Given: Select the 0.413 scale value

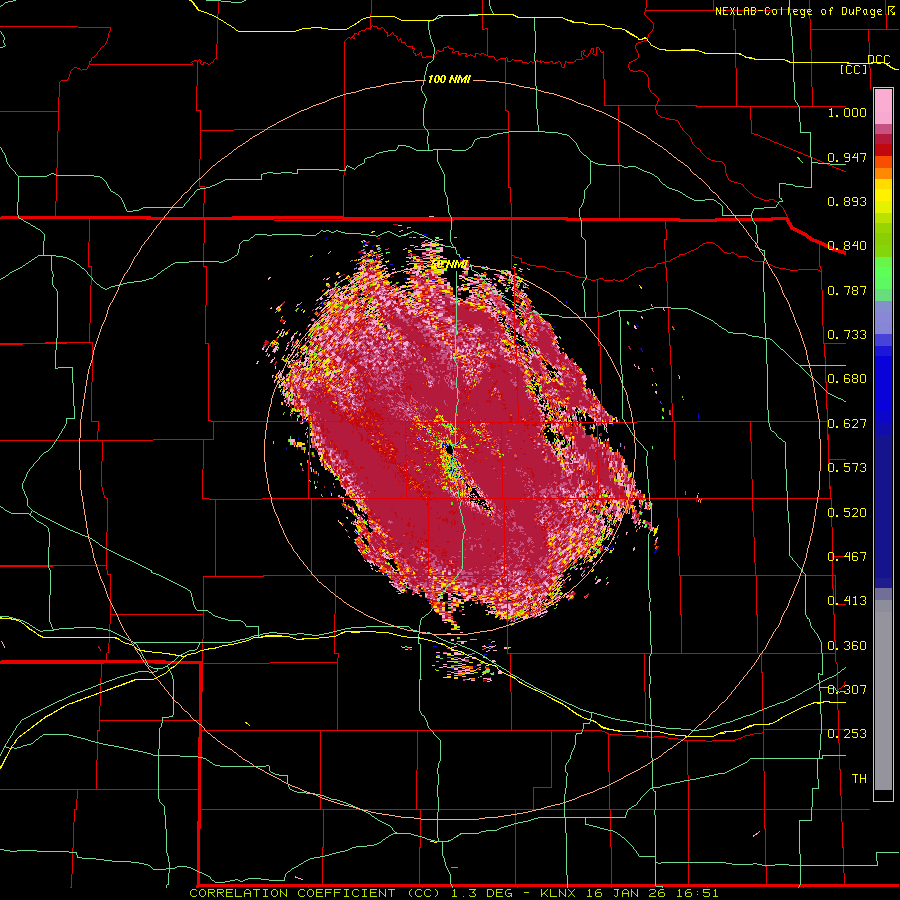Looking at the screenshot, I should click(847, 601).
